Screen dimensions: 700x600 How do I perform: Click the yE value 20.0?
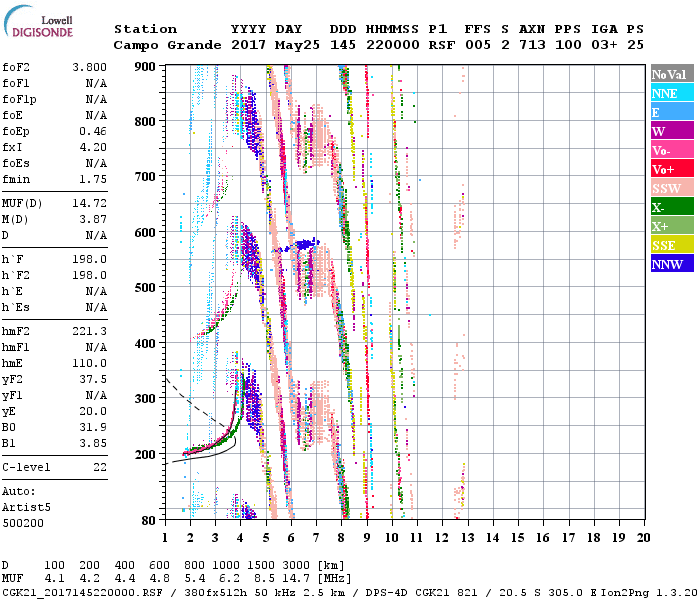93,412
